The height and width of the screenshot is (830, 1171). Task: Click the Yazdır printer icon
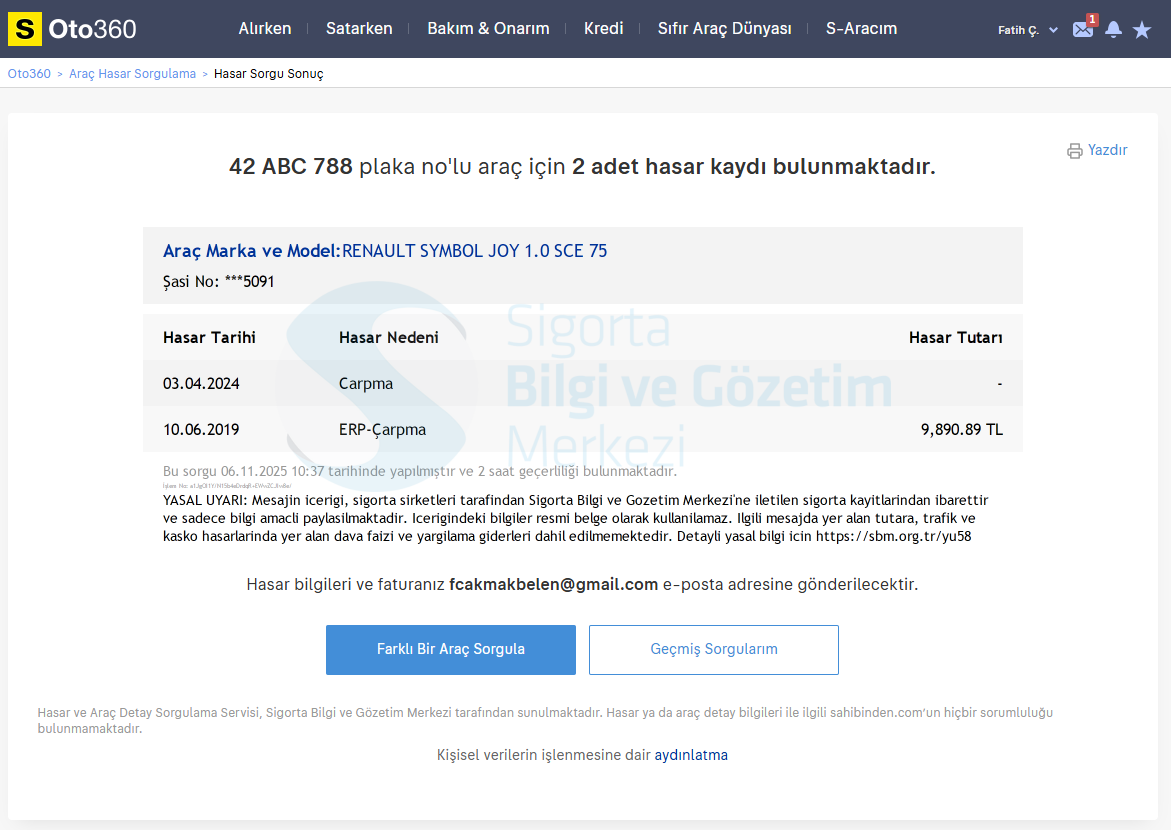pyautogui.click(x=1075, y=151)
